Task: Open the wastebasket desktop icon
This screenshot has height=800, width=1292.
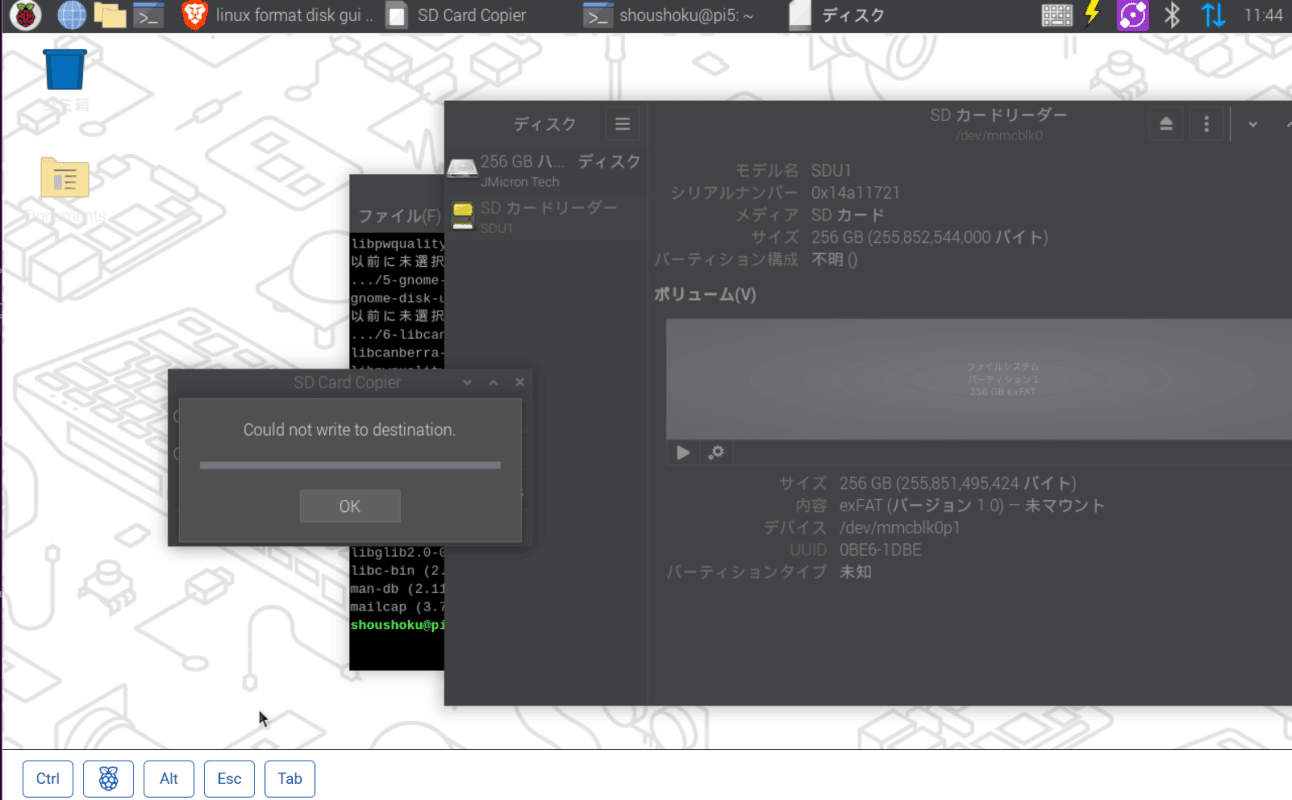Action: pos(65,72)
